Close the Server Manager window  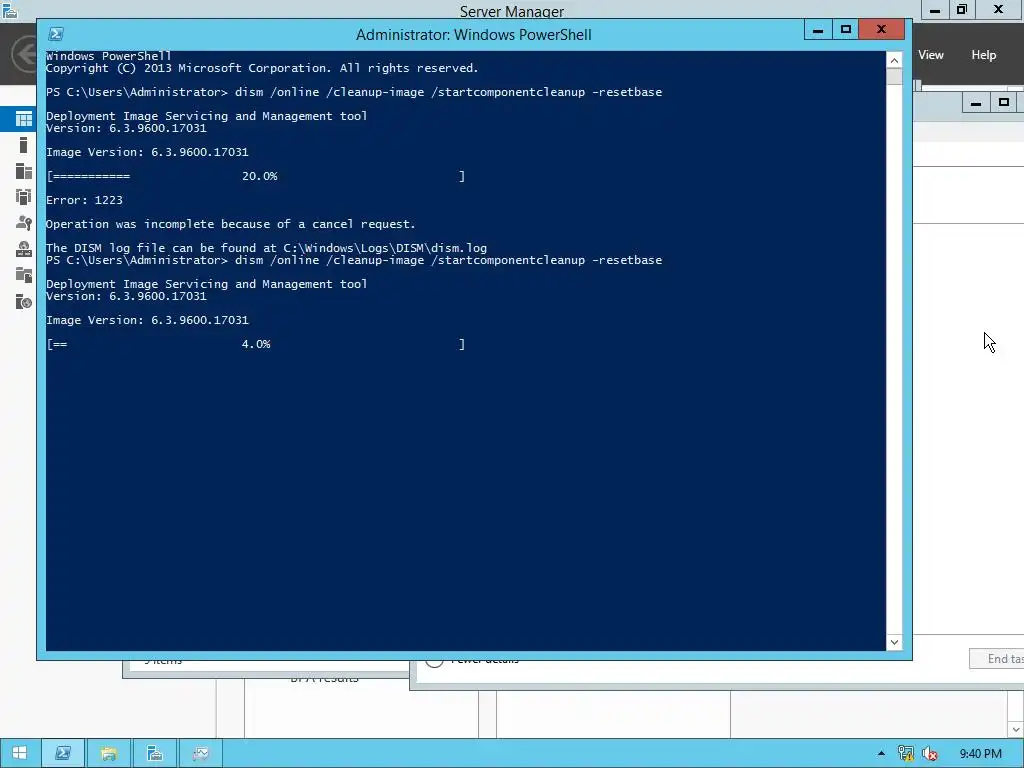pyautogui.click(x=999, y=10)
